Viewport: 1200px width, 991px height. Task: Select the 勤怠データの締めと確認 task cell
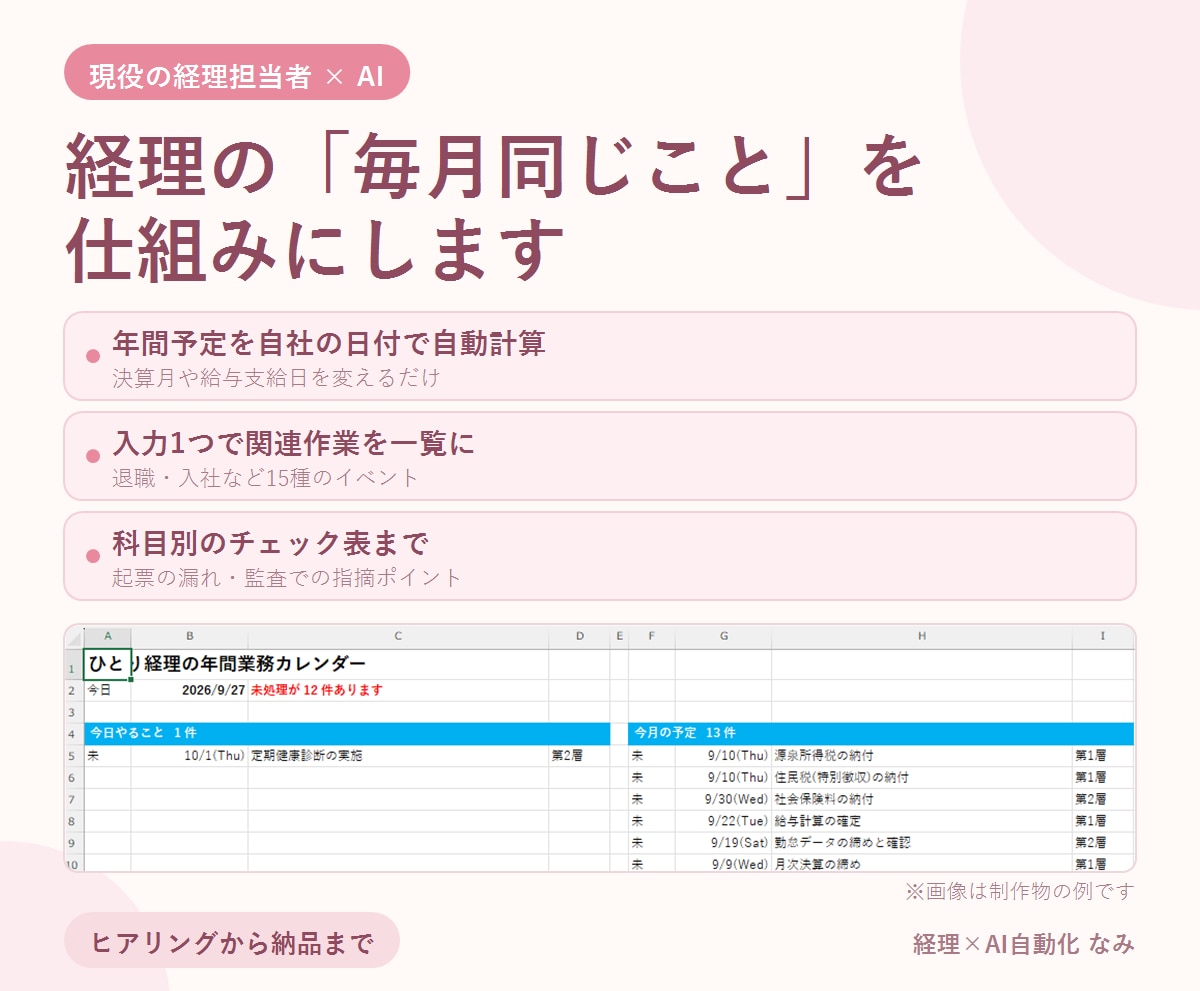[x=843, y=843]
